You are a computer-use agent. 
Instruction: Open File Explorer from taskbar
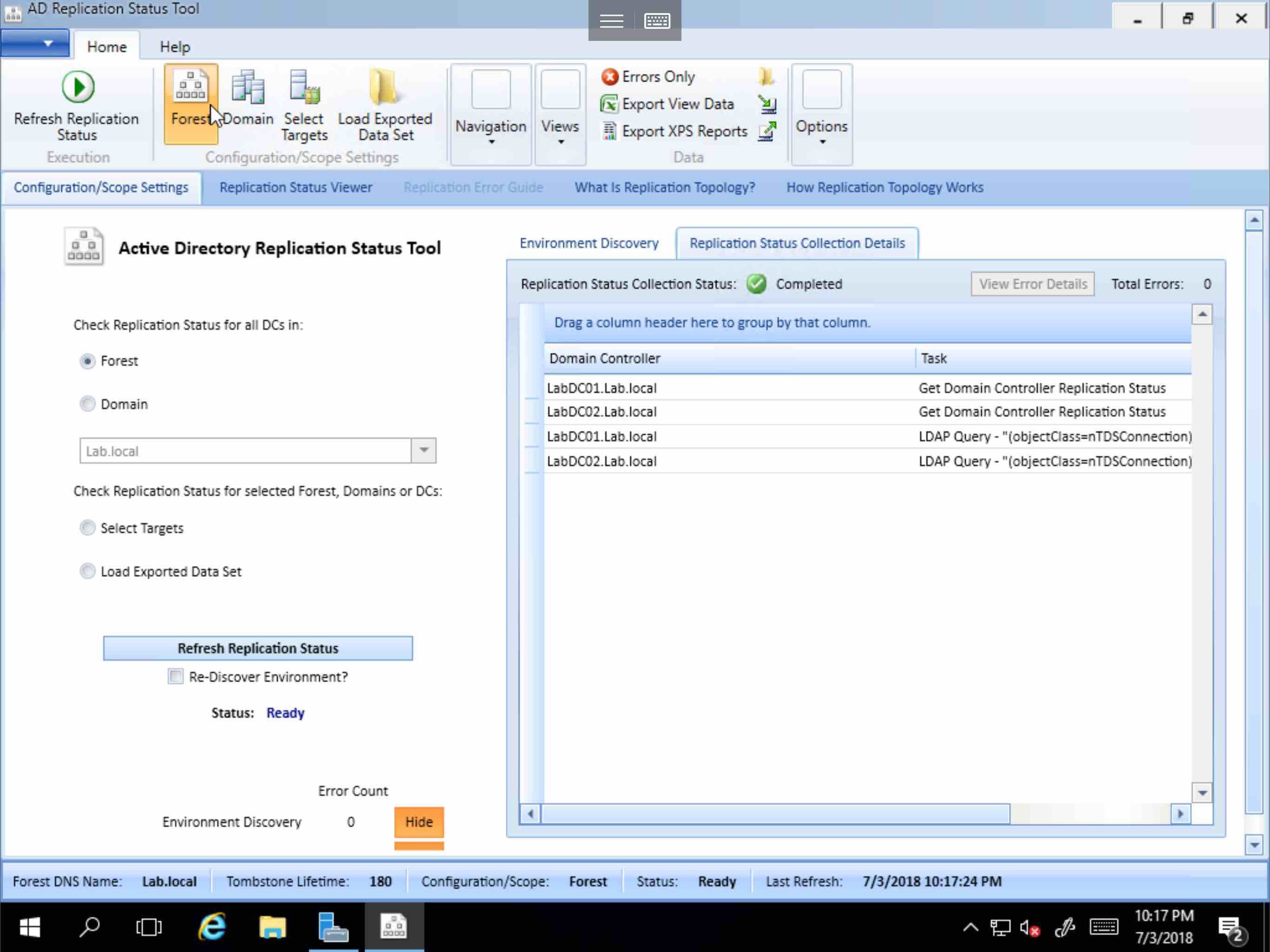pyautogui.click(x=272, y=927)
